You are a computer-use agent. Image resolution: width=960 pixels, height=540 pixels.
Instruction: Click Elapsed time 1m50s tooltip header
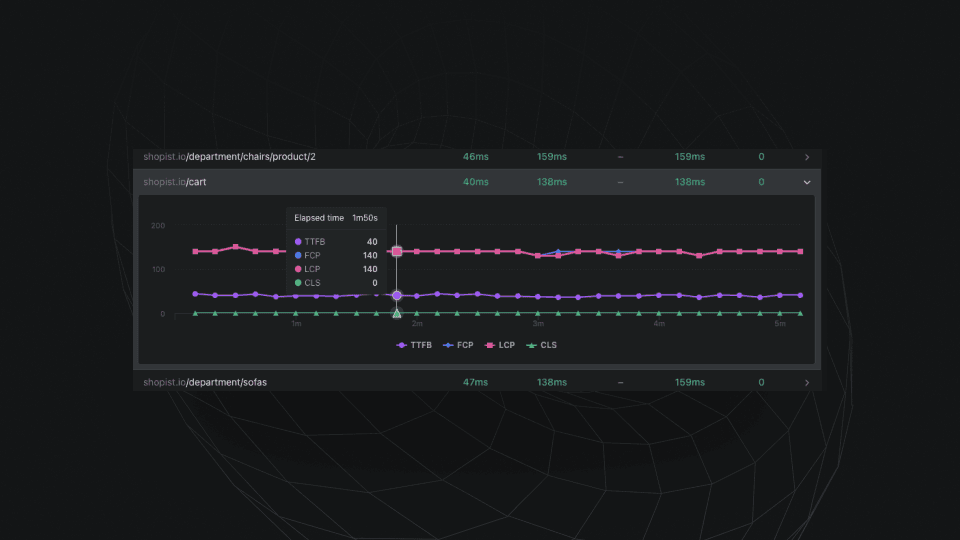pos(336,218)
